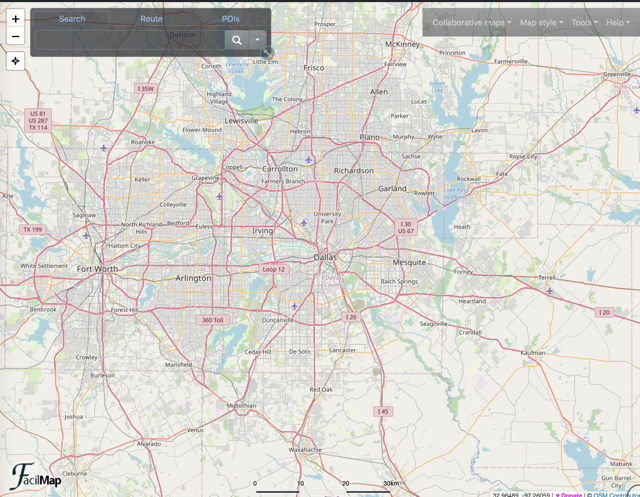Click the TX 199 highway shield
The width and height of the screenshot is (640, 497).
tap(33, 229)
